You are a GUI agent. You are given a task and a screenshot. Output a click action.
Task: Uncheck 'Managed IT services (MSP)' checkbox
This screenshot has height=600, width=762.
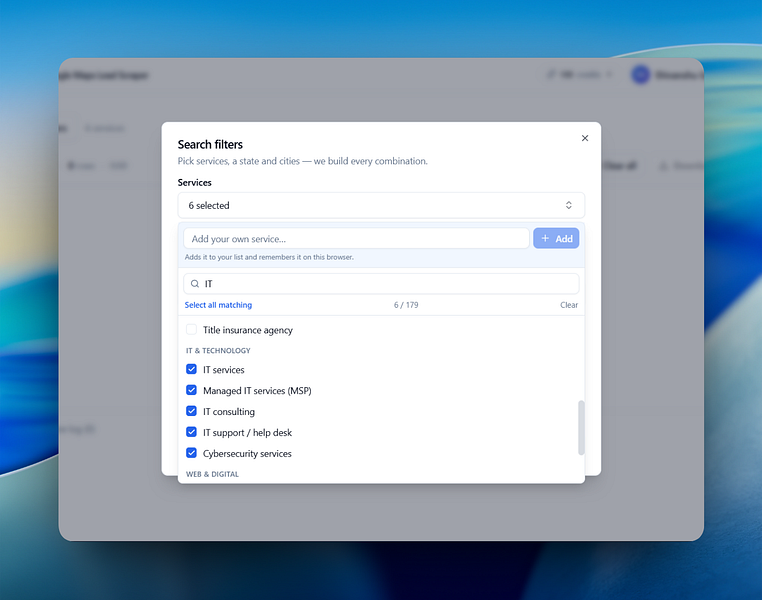(191, 390)
